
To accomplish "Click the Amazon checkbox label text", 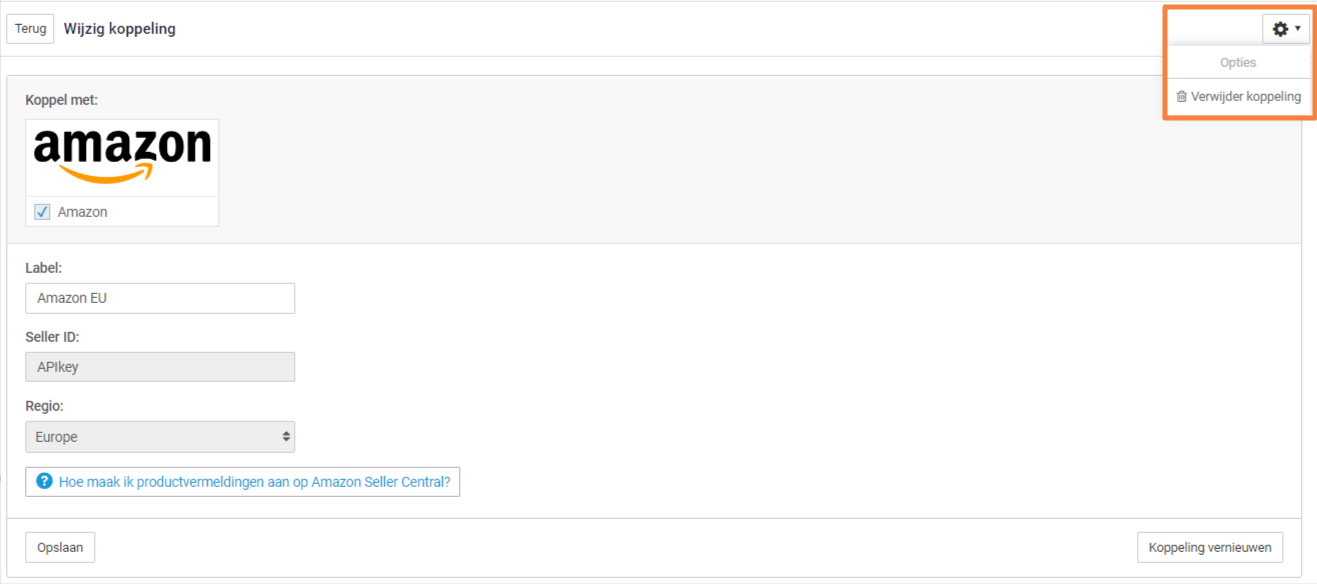I will coord(82,212).
